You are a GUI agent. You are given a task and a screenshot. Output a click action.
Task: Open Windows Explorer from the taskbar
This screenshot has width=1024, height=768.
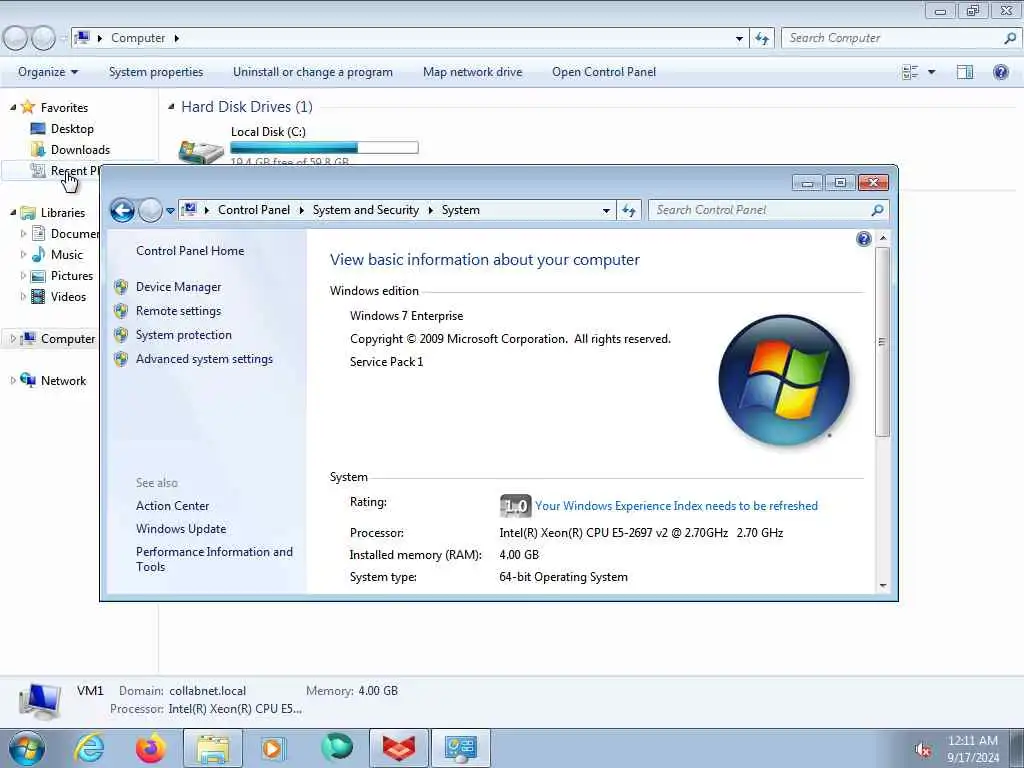213,748
